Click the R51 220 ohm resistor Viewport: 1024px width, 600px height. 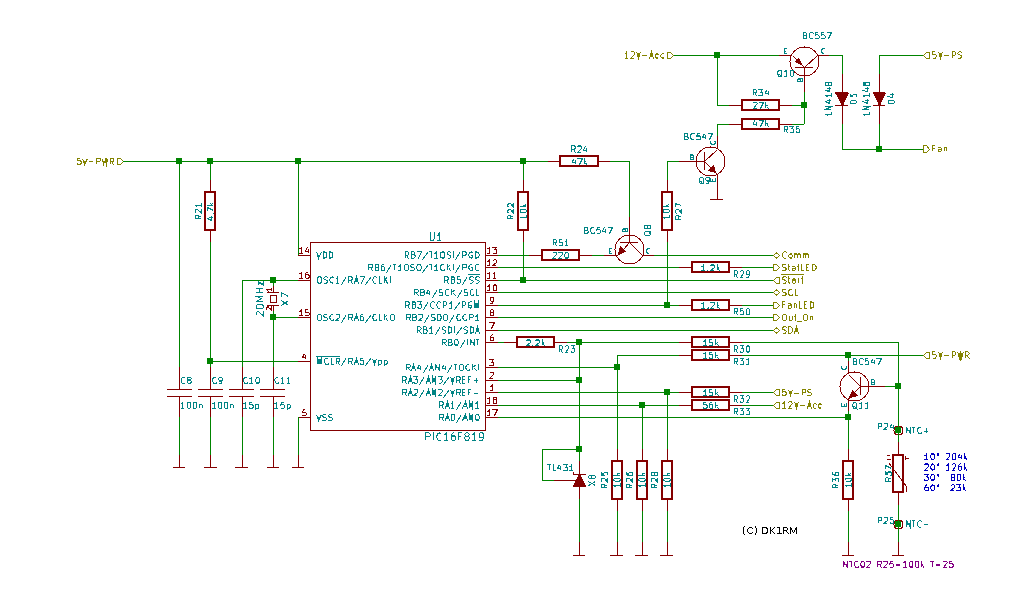click(560, 255)
